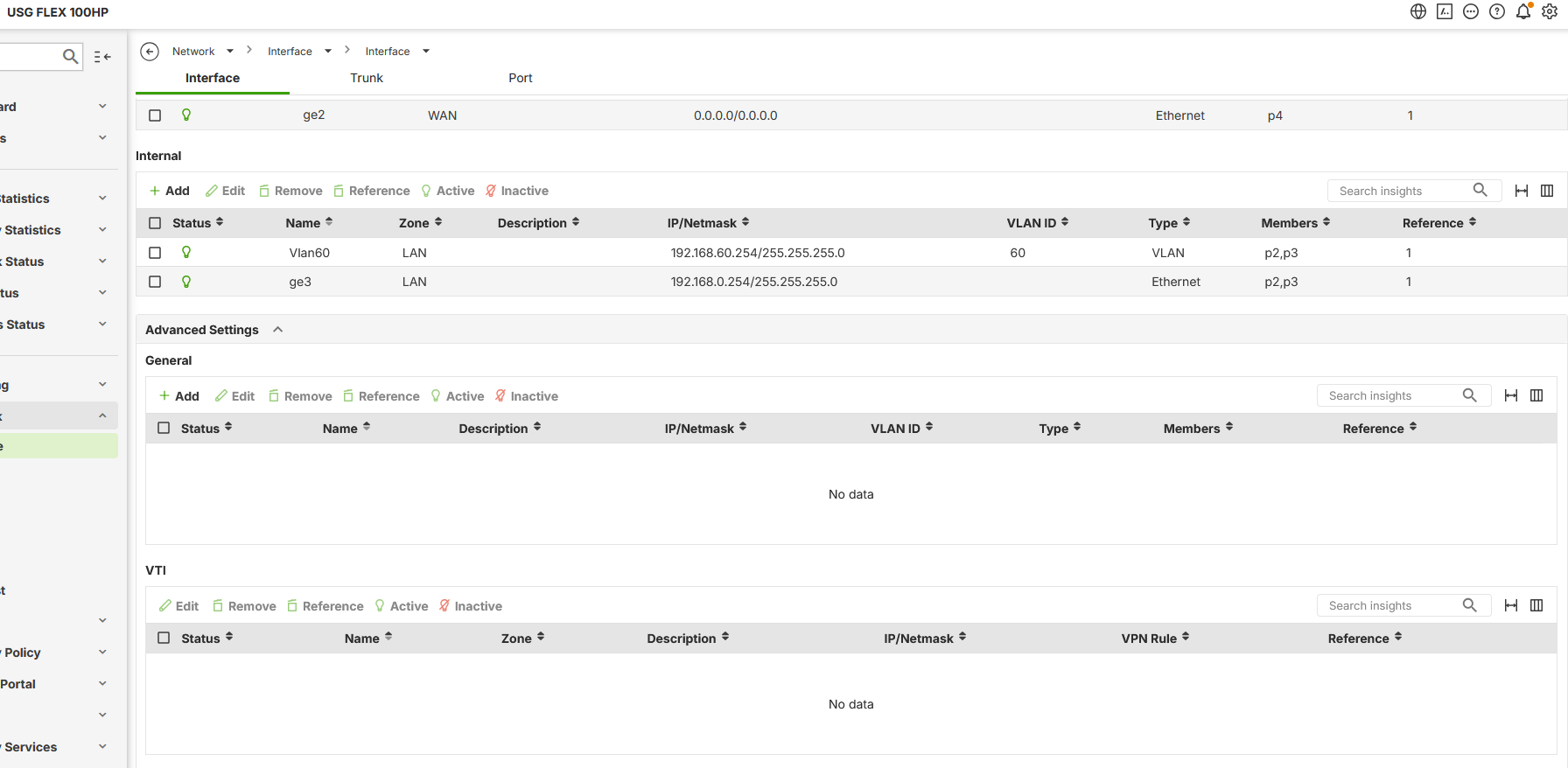This screenshot has width=1568, height=768.
Task: Open the help question mark icon
Action: pos(1497,11)
